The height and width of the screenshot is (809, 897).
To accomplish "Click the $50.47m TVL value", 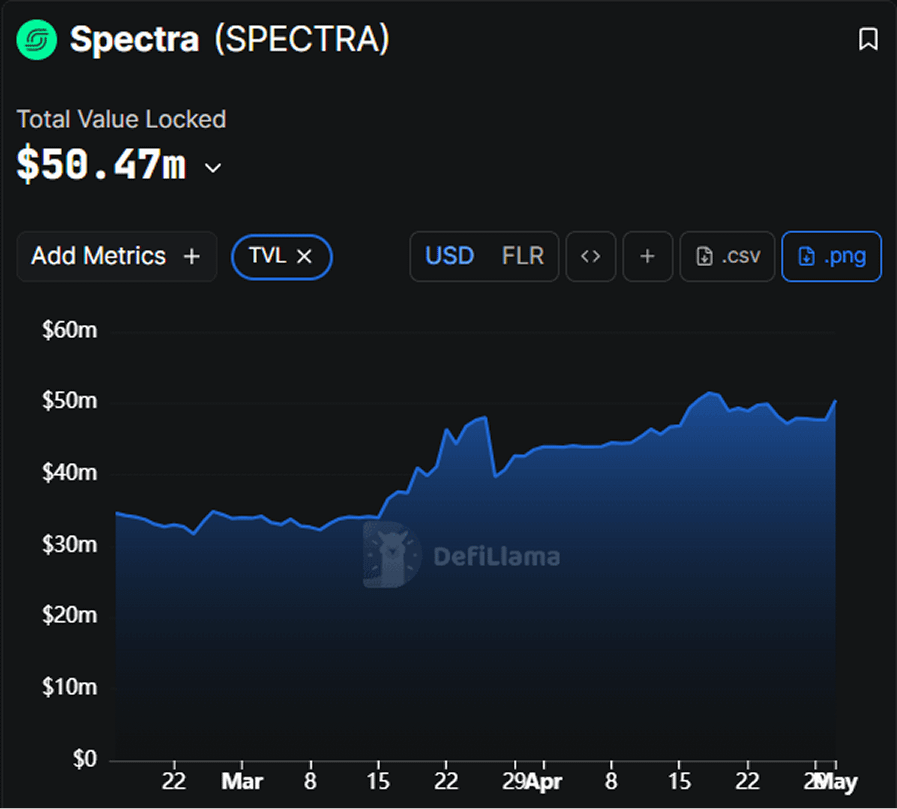I will coord(102,165).
